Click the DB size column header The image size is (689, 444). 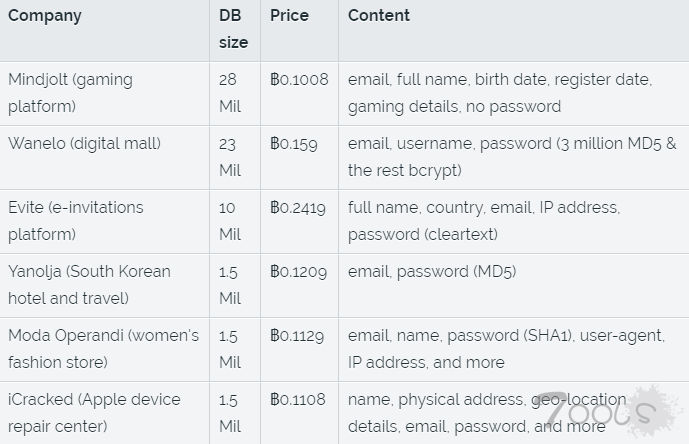point(234,29)
